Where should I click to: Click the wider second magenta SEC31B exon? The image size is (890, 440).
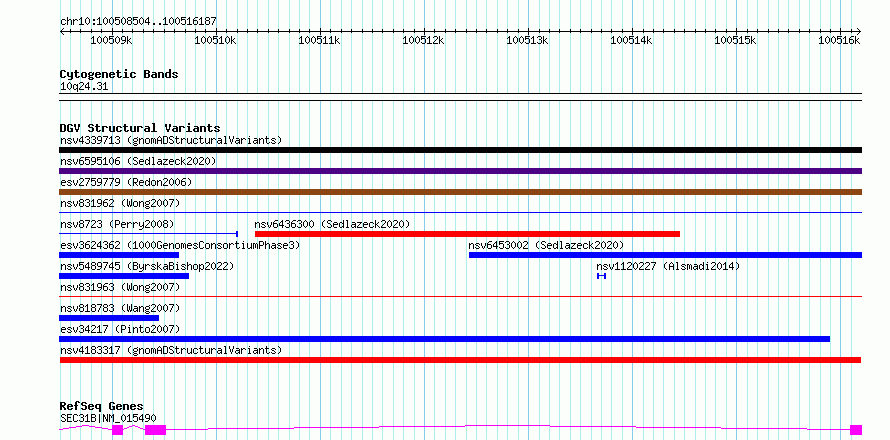click(x=156, y=430)
